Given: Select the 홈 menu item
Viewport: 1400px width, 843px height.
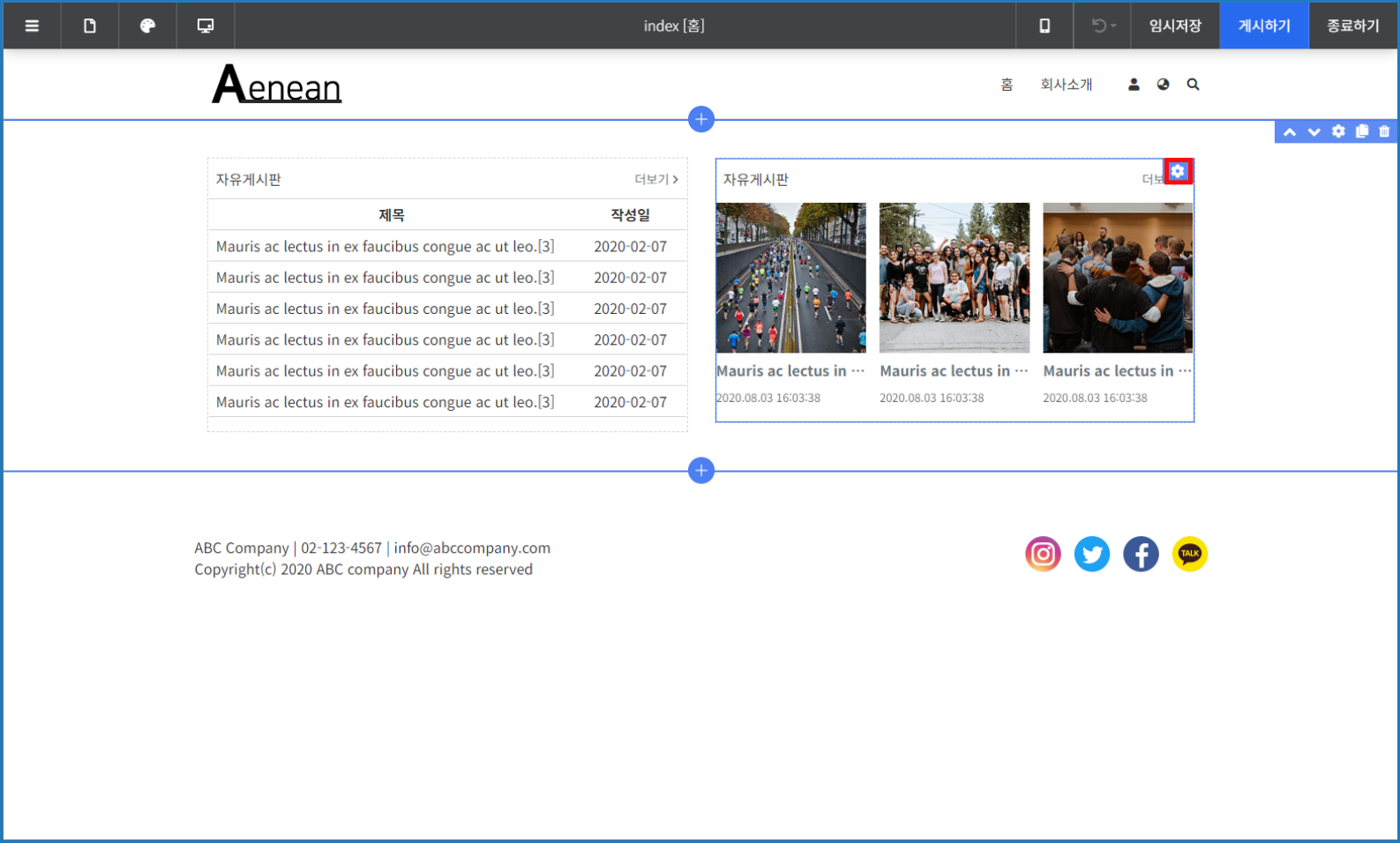Looking at the screenshot, I should 1007,85.
